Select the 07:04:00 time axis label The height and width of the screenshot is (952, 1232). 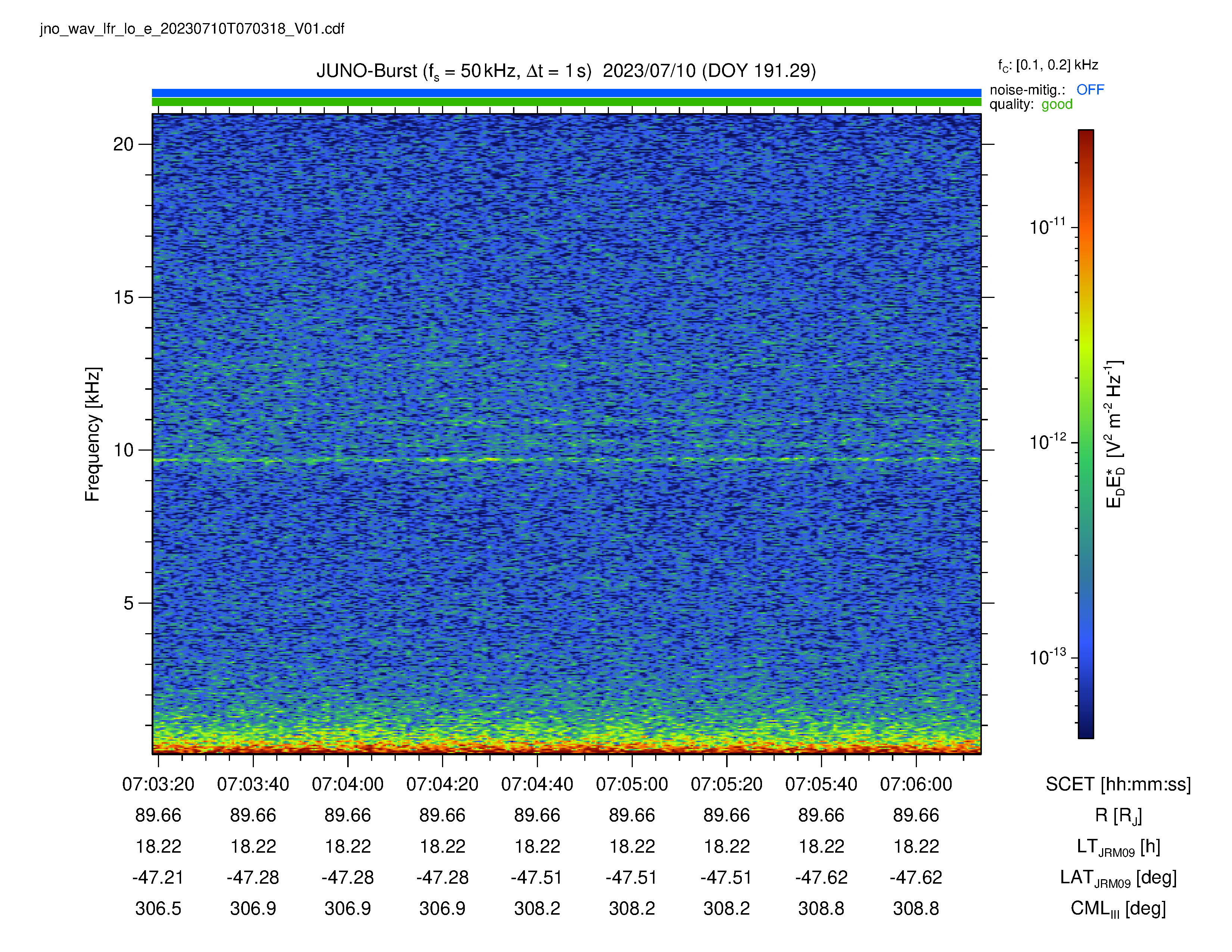[348, 784]
